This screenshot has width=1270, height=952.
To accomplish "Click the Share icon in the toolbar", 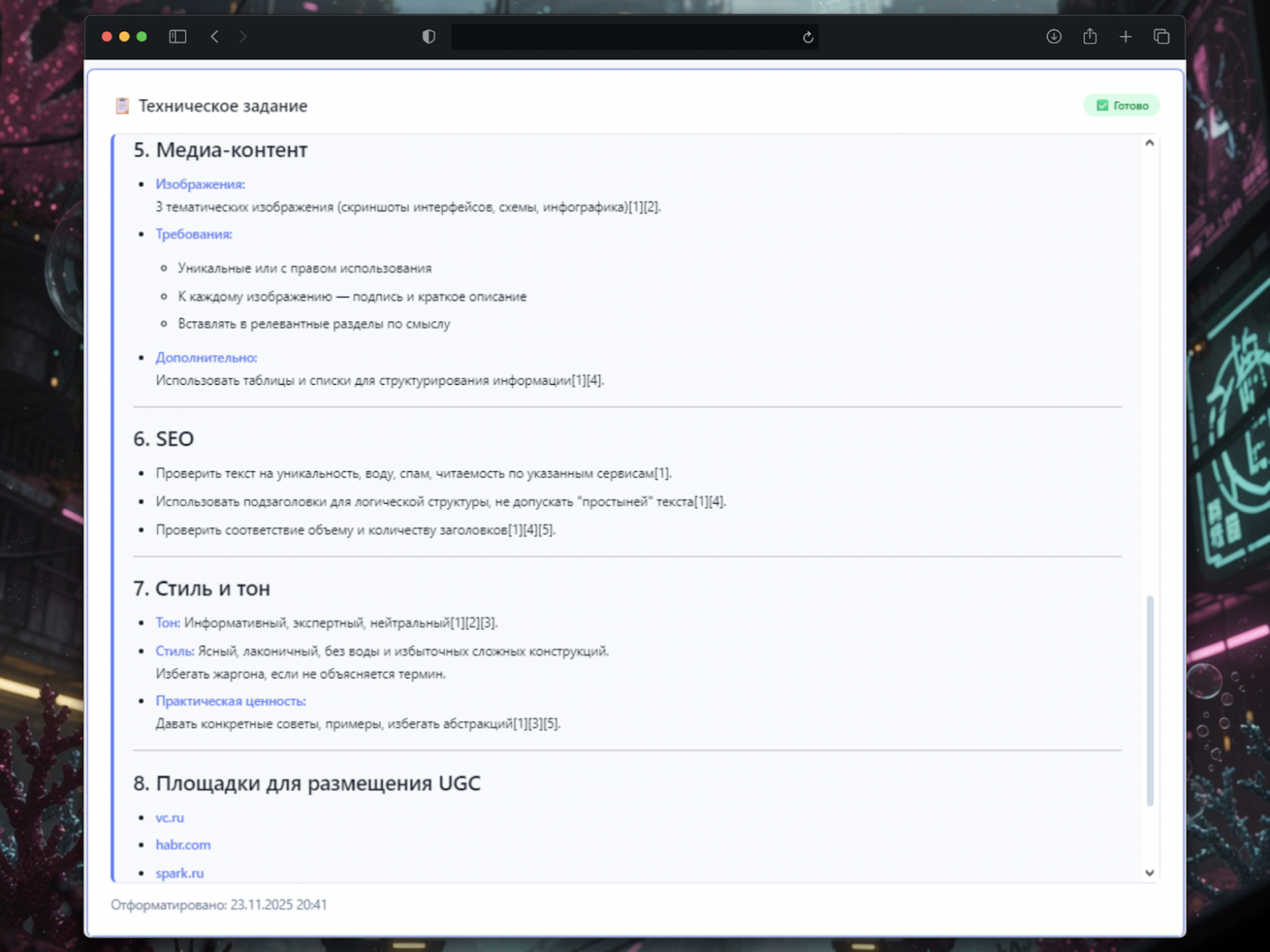I will point(1089,36).
